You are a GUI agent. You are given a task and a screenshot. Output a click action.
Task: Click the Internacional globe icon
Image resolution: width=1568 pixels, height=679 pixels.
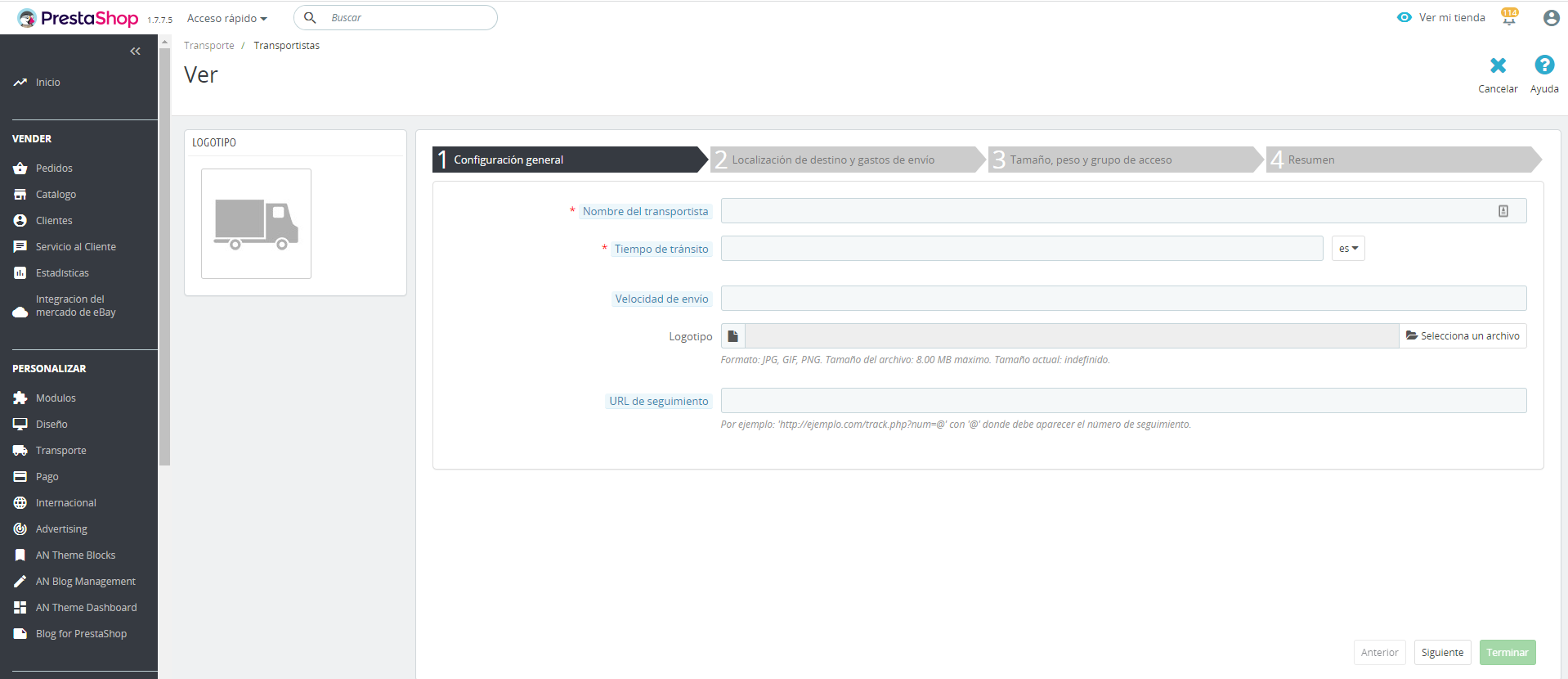pos(20,503)
